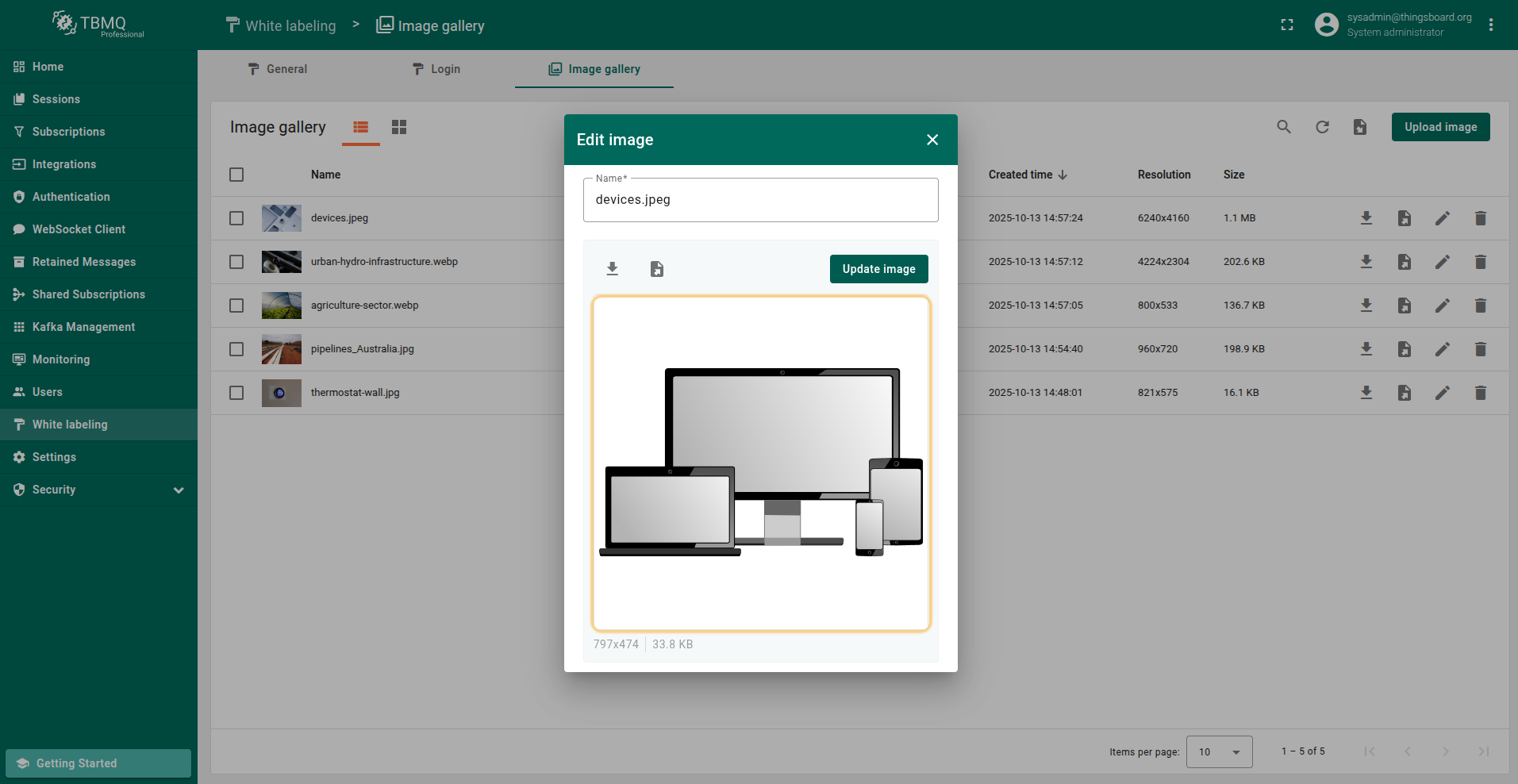Viewport: 1518px width, 784px height.
Task: Switch gallery to grid view
Action: [x=399, y=127]
